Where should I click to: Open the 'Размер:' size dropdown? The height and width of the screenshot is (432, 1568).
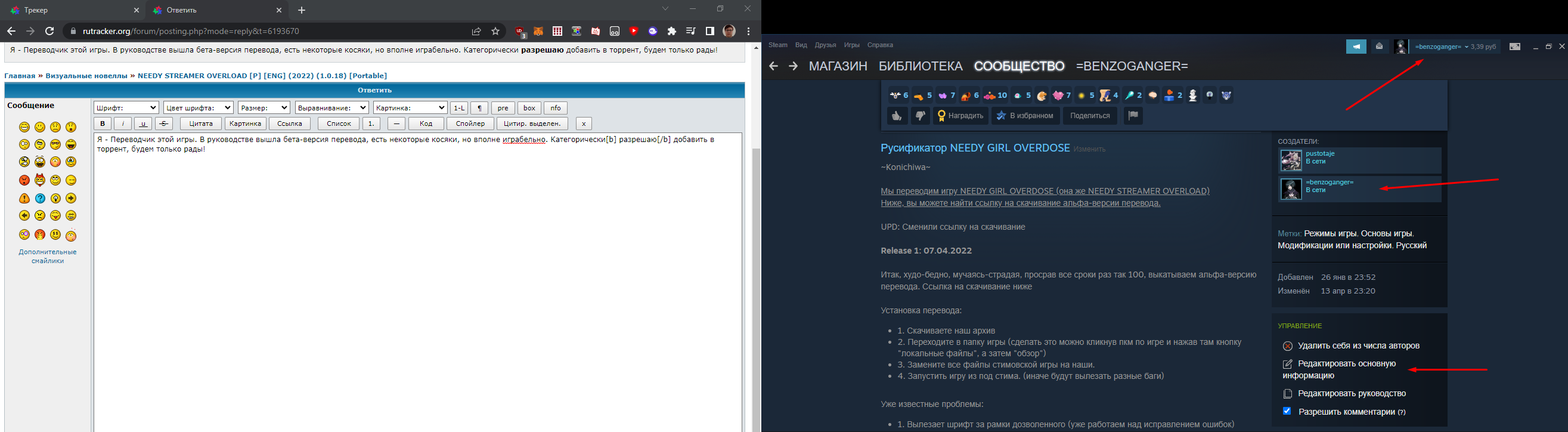264,108
